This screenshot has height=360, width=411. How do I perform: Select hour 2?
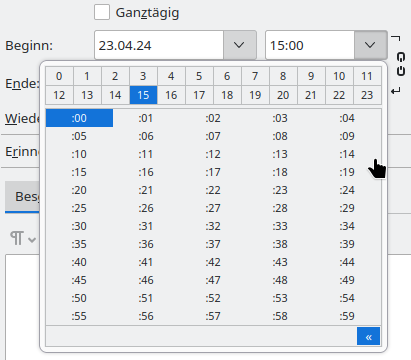pos(115,76)
